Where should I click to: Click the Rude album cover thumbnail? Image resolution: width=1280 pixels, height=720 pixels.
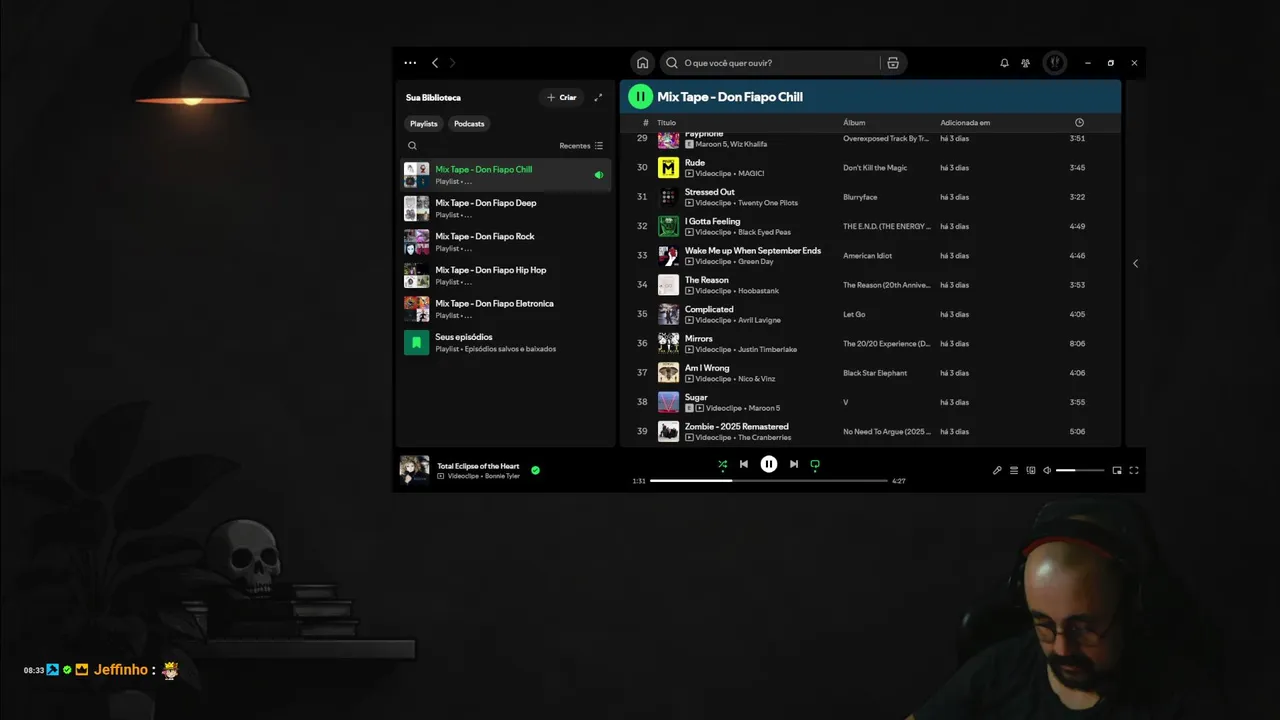(x=668, y=167)
